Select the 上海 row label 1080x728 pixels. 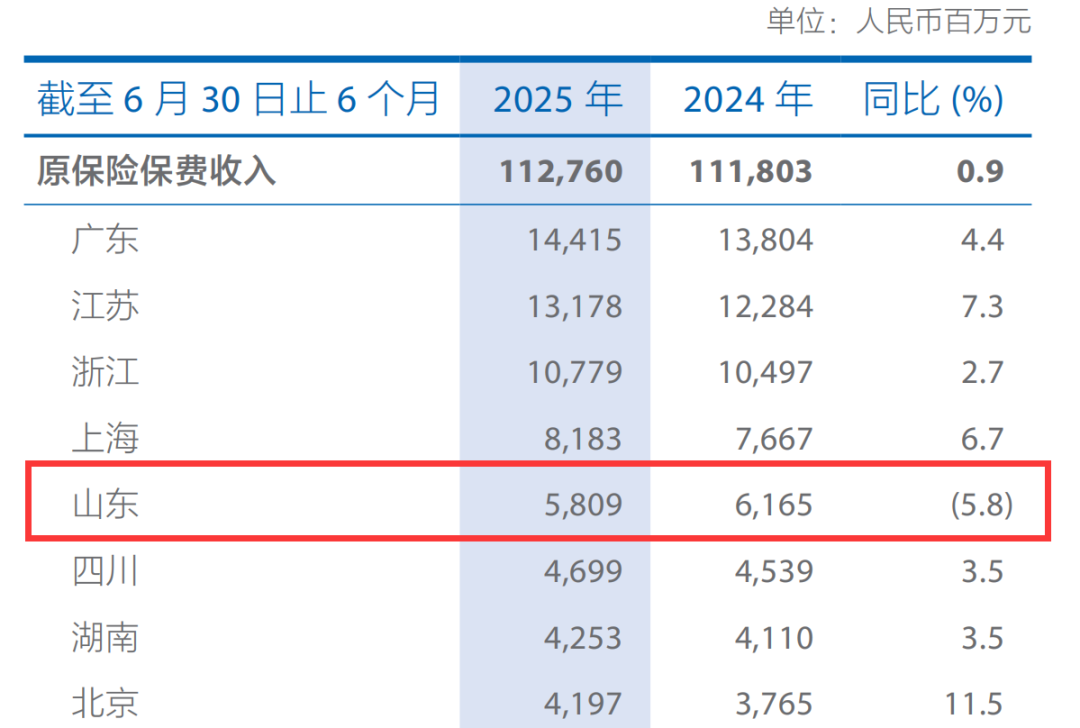pos(105,438)
